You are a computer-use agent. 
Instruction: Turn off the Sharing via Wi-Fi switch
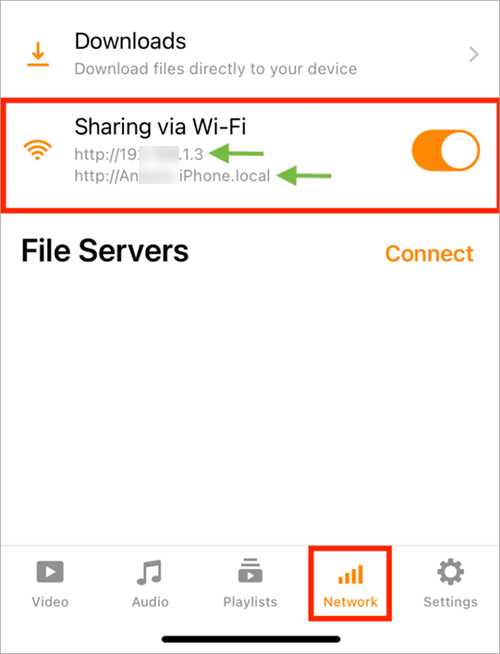click(446, 150)
